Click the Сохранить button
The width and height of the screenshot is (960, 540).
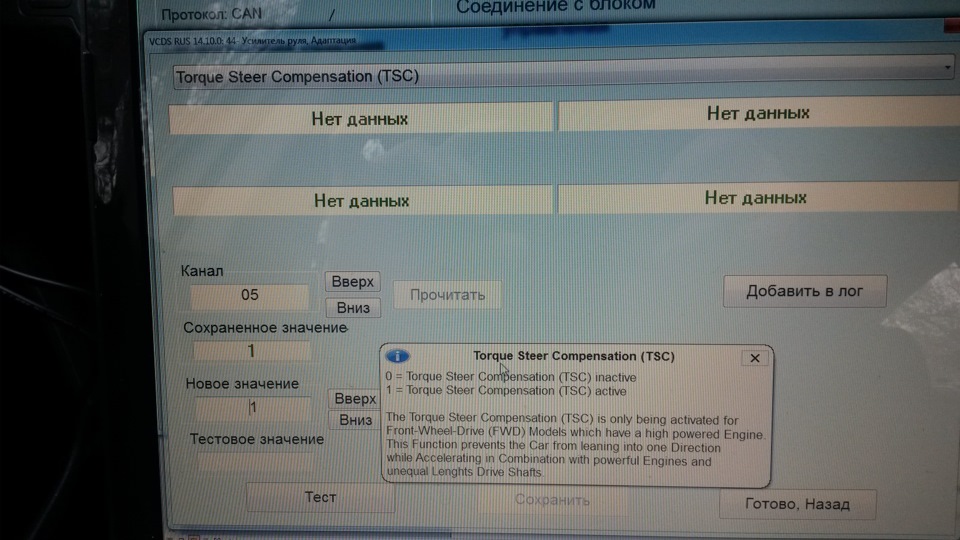552,500
